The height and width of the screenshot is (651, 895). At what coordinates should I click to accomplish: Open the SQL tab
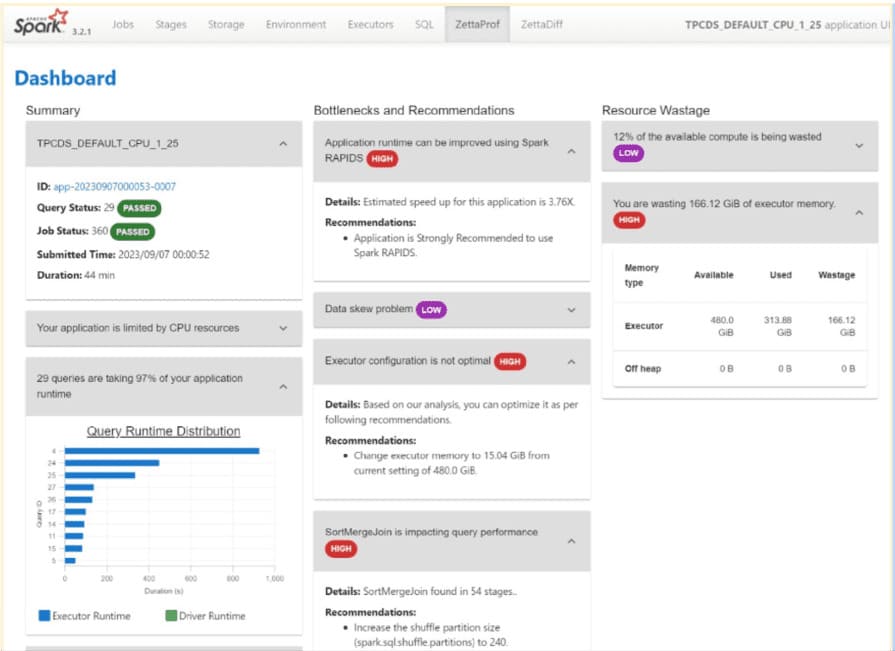tap(424, 25)
